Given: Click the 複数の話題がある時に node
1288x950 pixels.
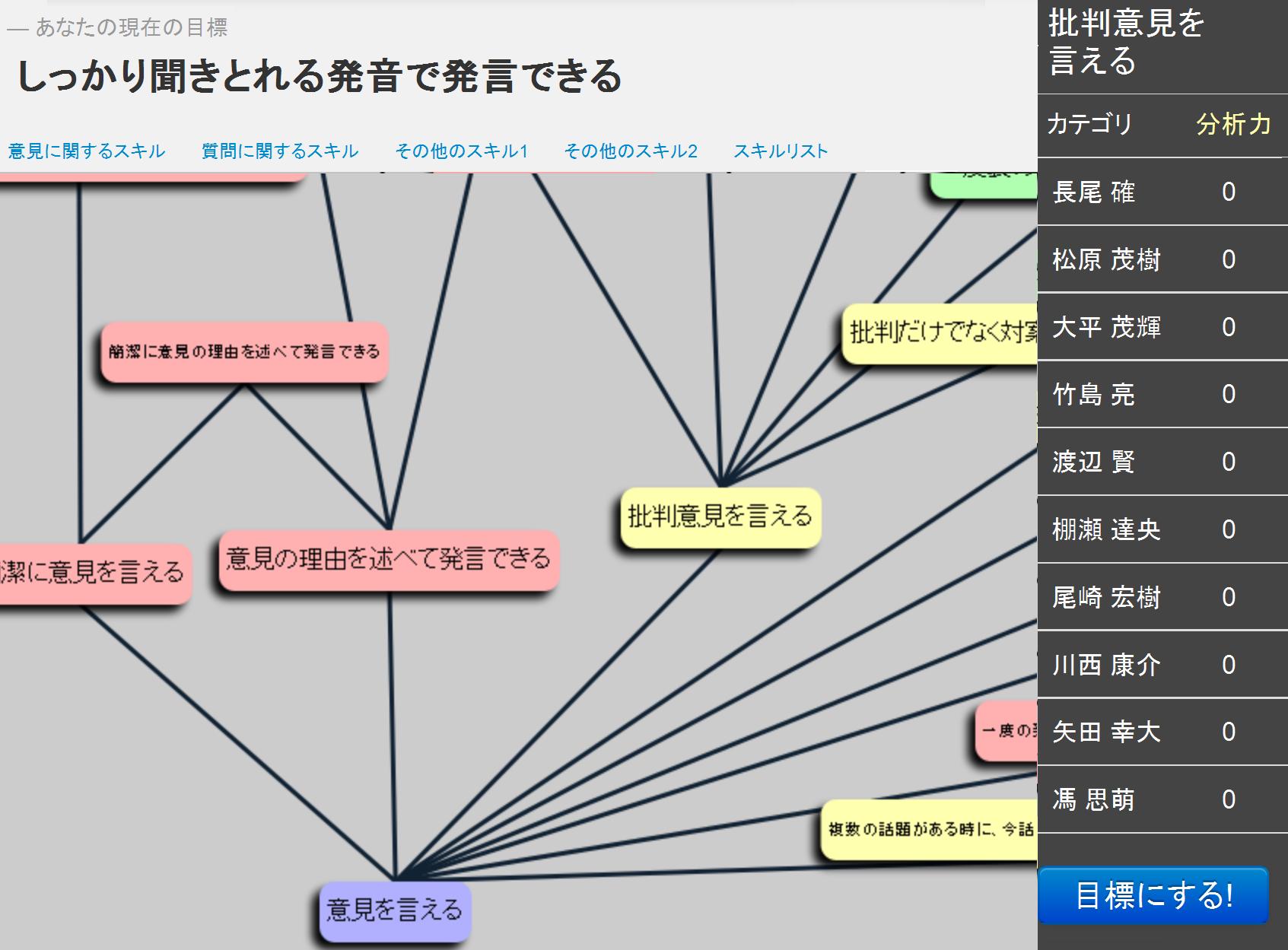Looking at the screenshot, I should [930, 829].
